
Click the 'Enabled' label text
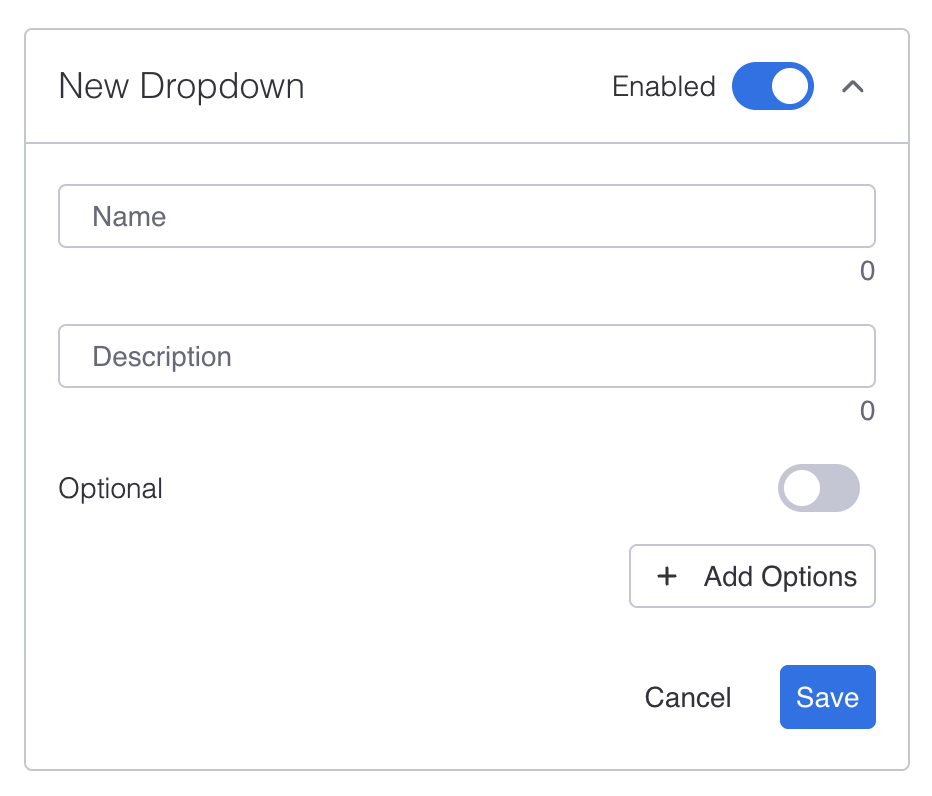(x=663, y=87)
